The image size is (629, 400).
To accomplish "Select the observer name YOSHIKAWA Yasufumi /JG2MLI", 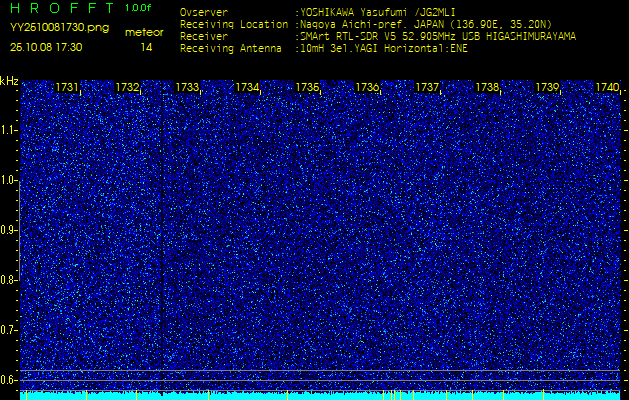I will tap(378, 12).
